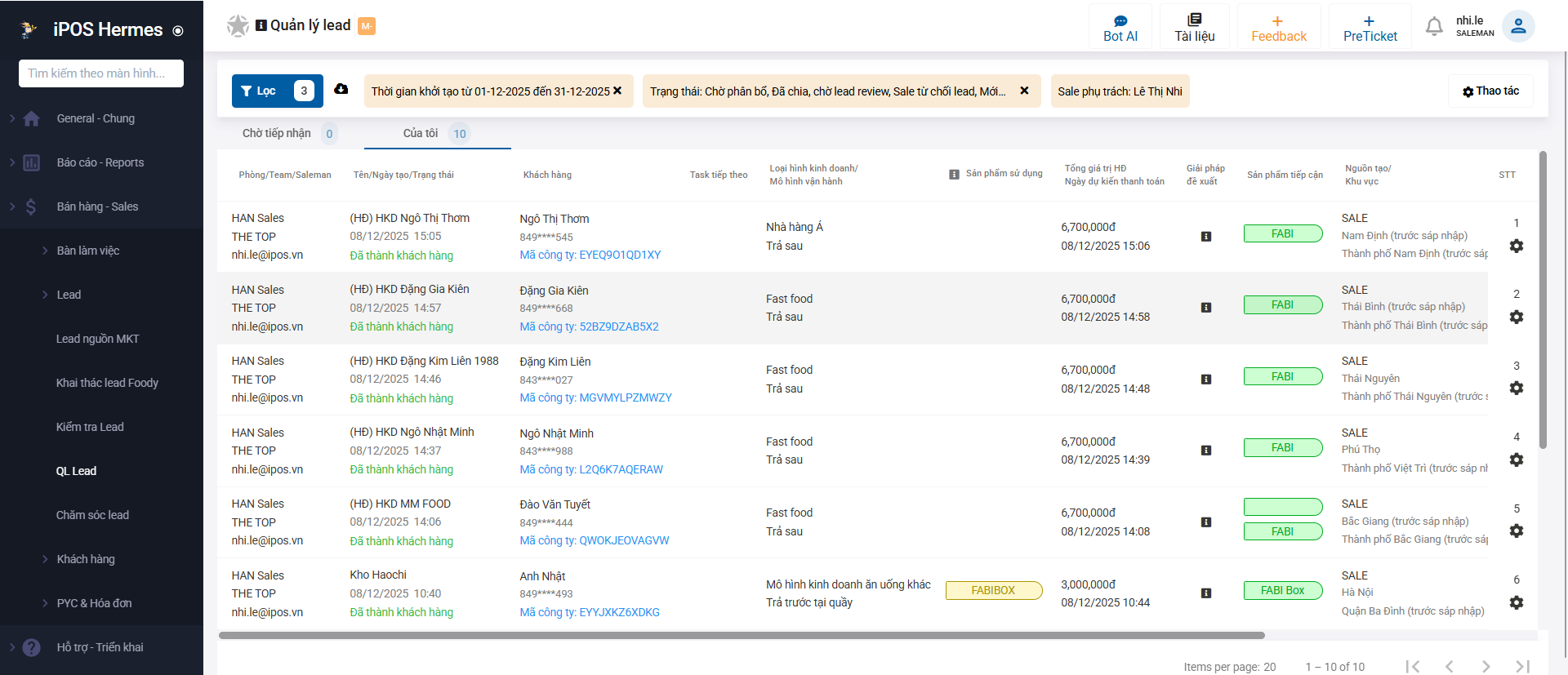1568x675 pixels.
Task: Focus the 'Tìm kiếm theo màn hình' search box
Action: pos(101,73)
